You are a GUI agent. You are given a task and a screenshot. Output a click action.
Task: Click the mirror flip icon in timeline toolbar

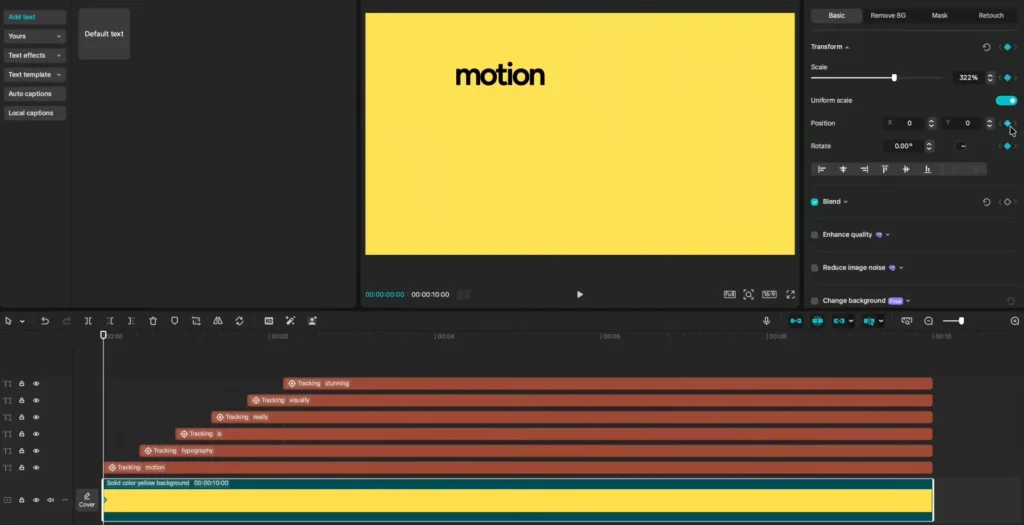click(x=217, y=321)
